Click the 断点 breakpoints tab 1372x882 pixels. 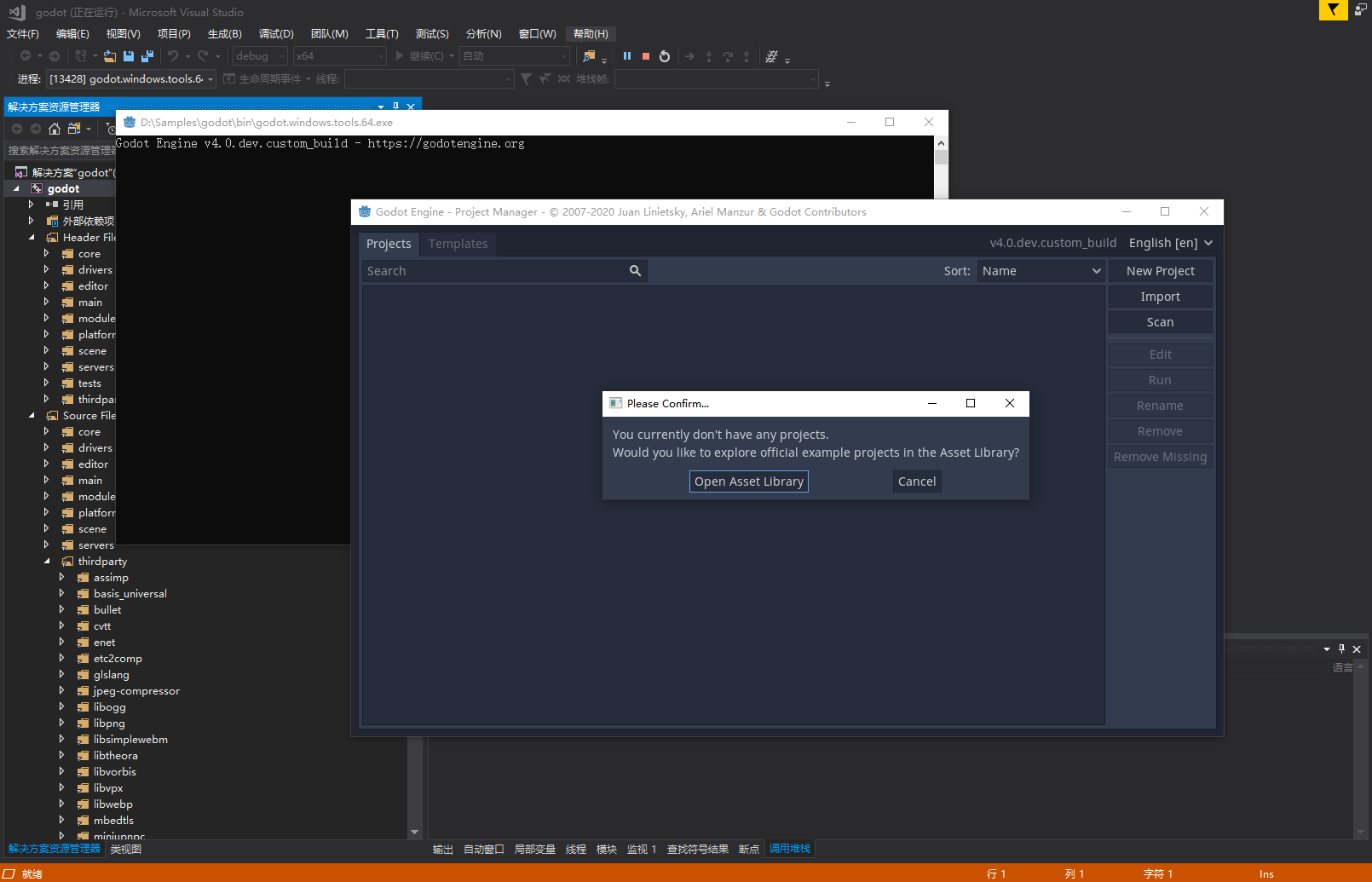click(x=749, y=850)
